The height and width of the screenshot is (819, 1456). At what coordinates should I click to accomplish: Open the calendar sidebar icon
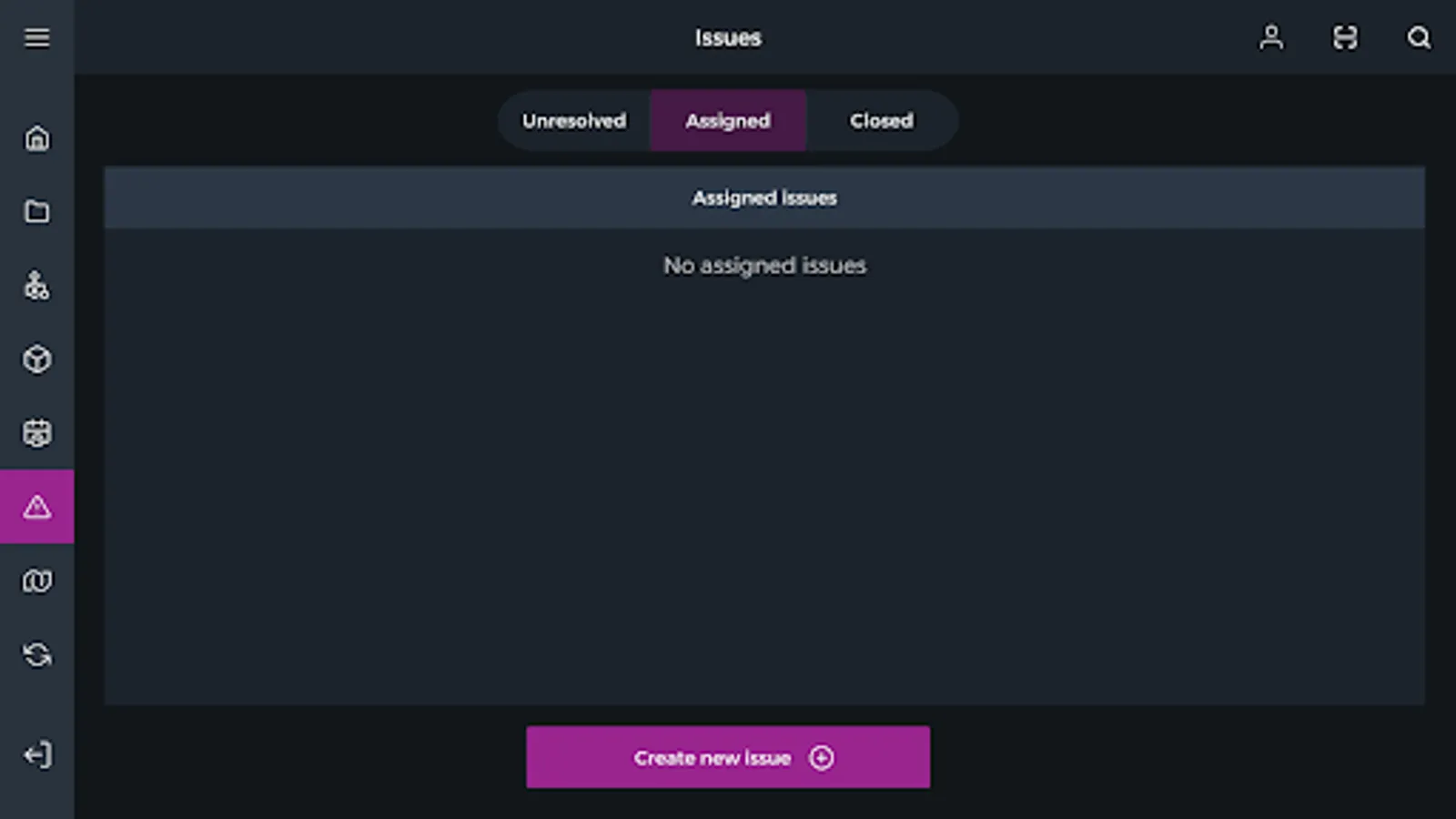coord(37,433)
